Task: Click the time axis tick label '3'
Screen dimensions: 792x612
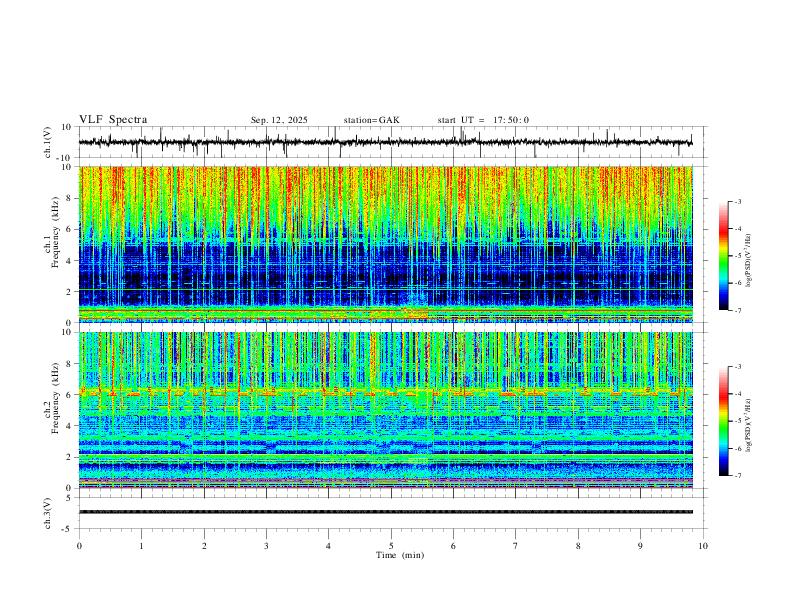Action: tap(266, 546)
